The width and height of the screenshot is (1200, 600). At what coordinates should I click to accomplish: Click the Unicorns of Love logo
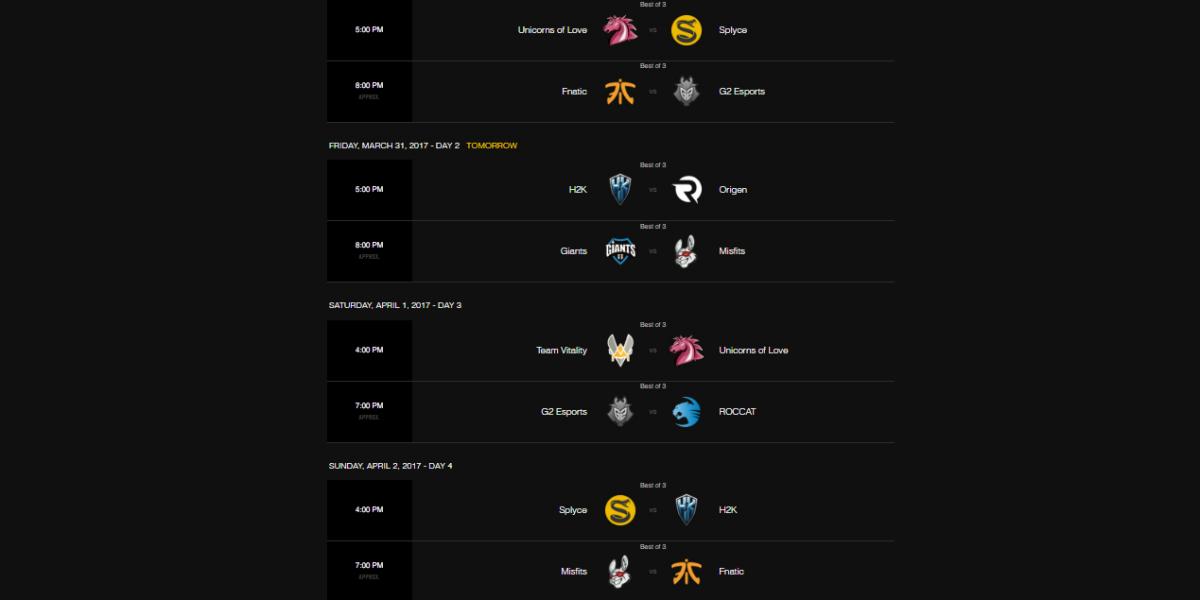[619, 29]
